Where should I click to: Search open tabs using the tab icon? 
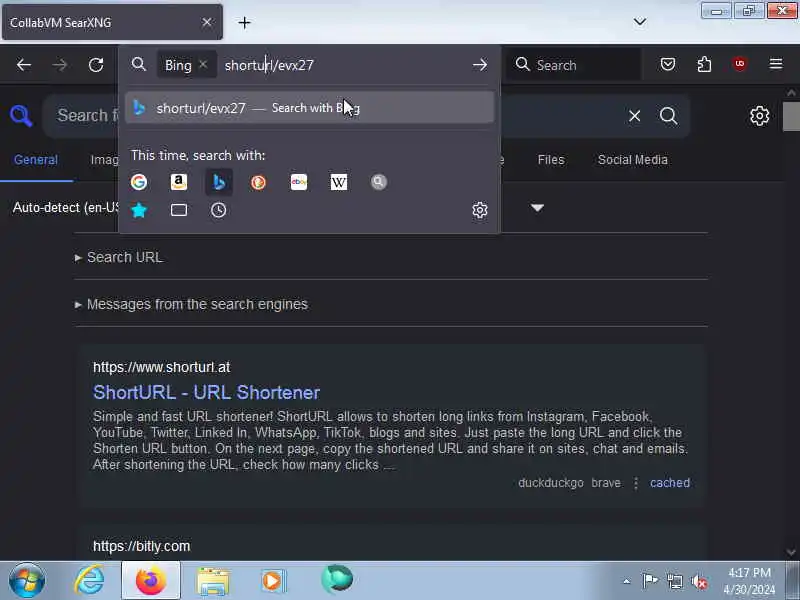point(179,210)
